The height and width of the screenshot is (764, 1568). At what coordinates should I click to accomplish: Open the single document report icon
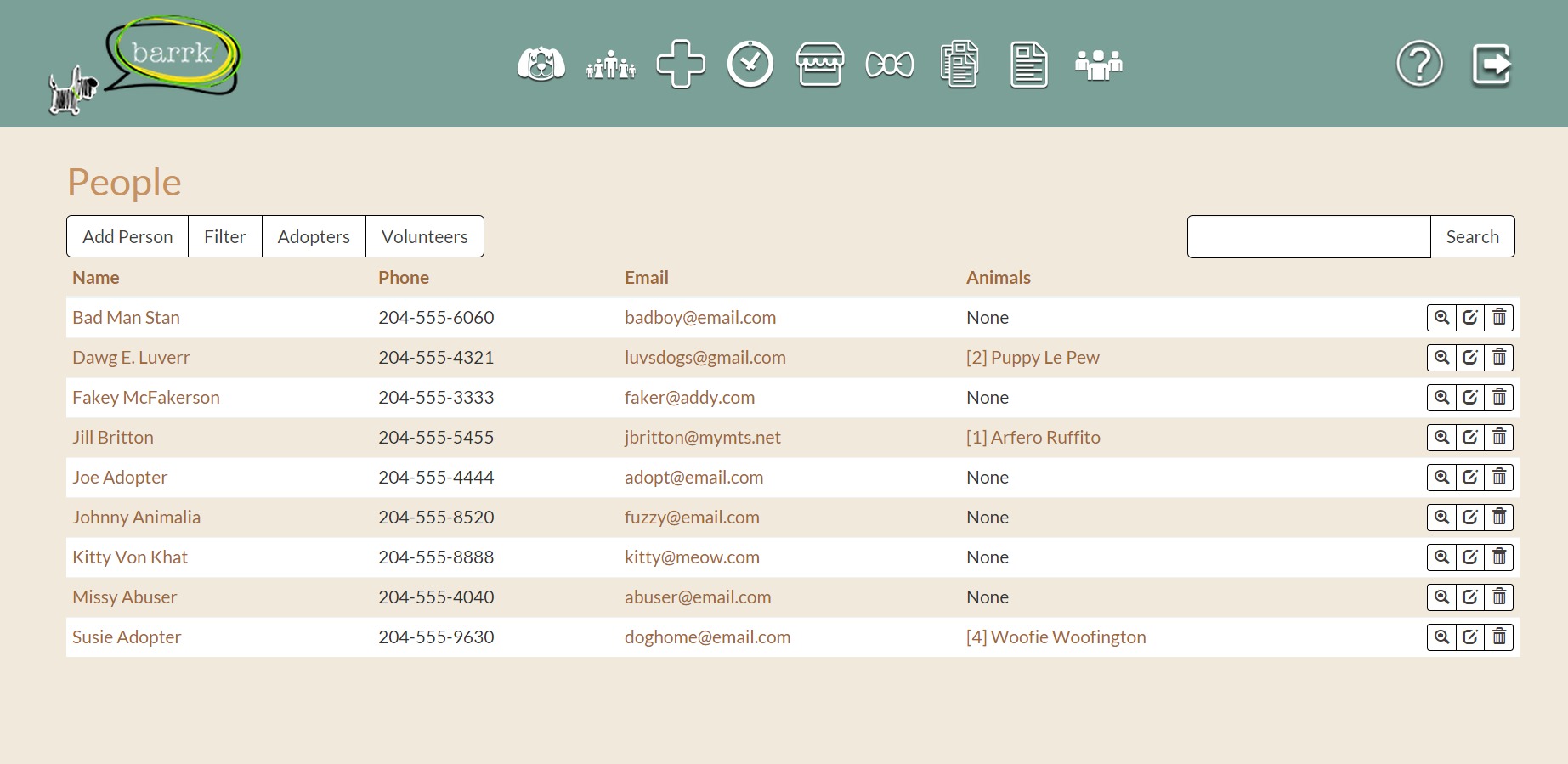click(x=1029, y=64)
